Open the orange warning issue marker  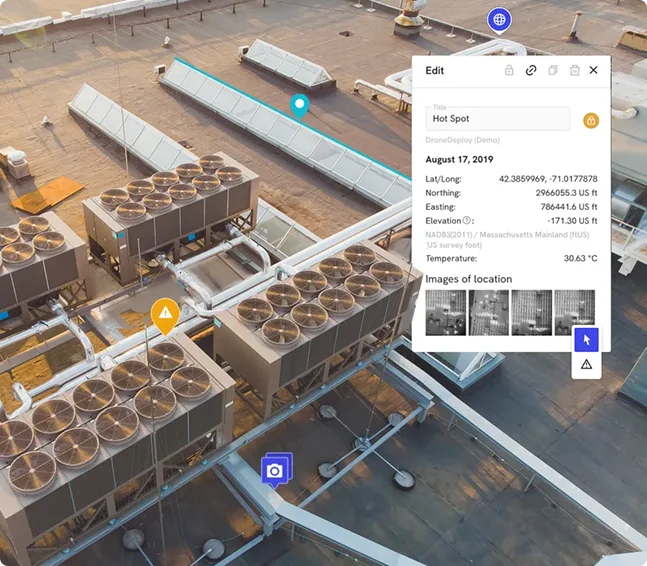[x=165, y=316]
